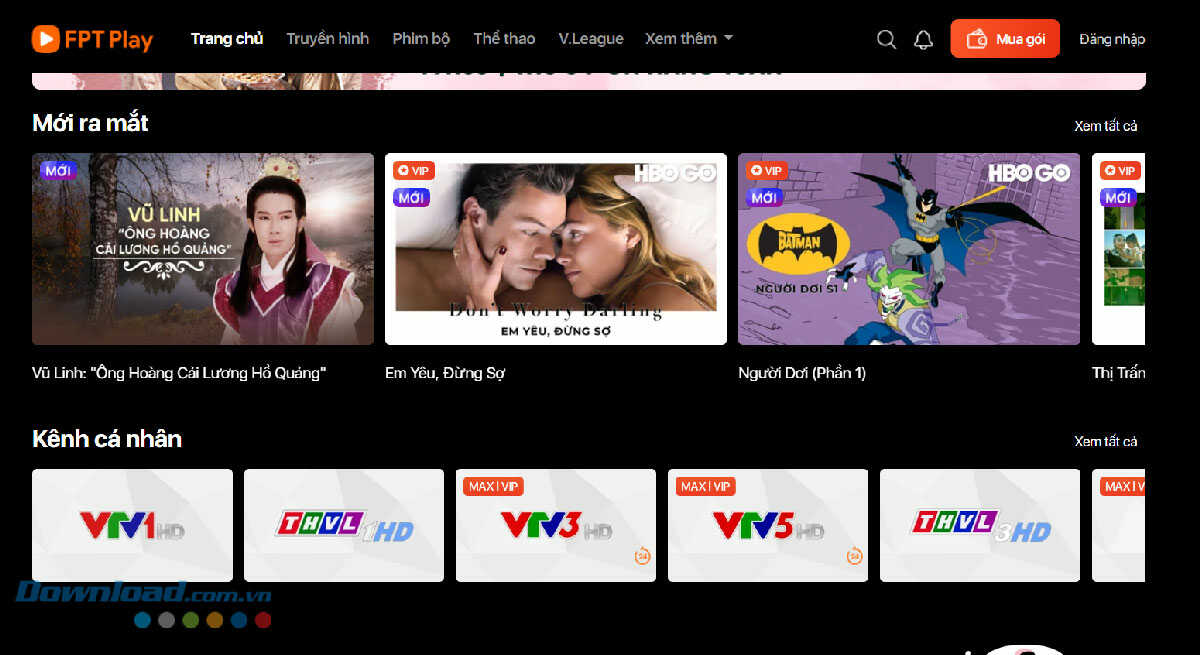
Task: Expand the Xem thêm navigation dropdown
Action: 689,38
